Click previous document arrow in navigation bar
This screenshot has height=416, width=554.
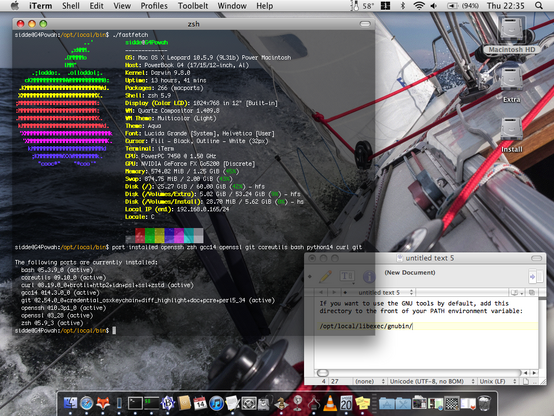point(321,293)
